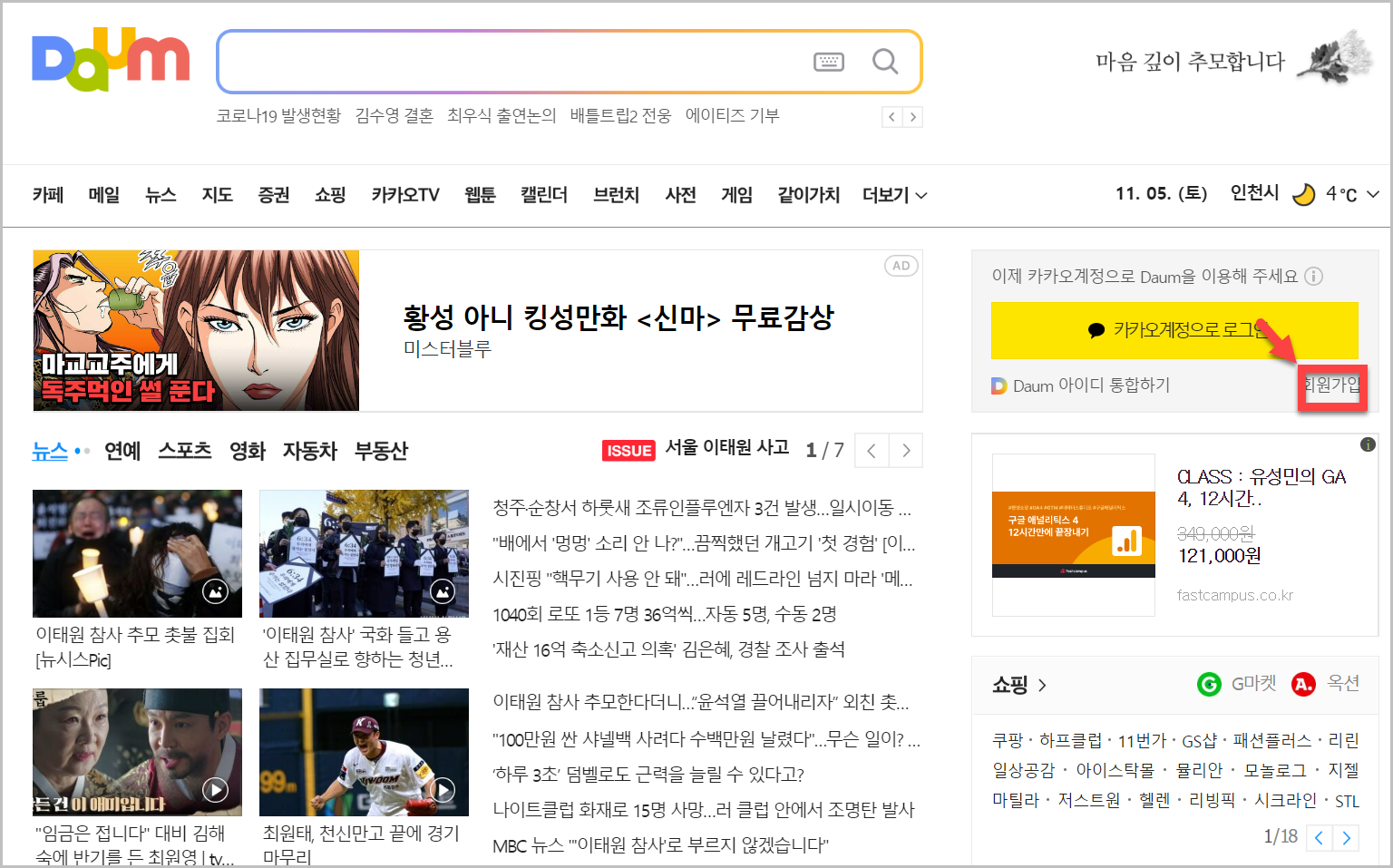Open 카카오TV in the navigation bar
Screen dimensions: 1393x868
click(x=405, y=195)
